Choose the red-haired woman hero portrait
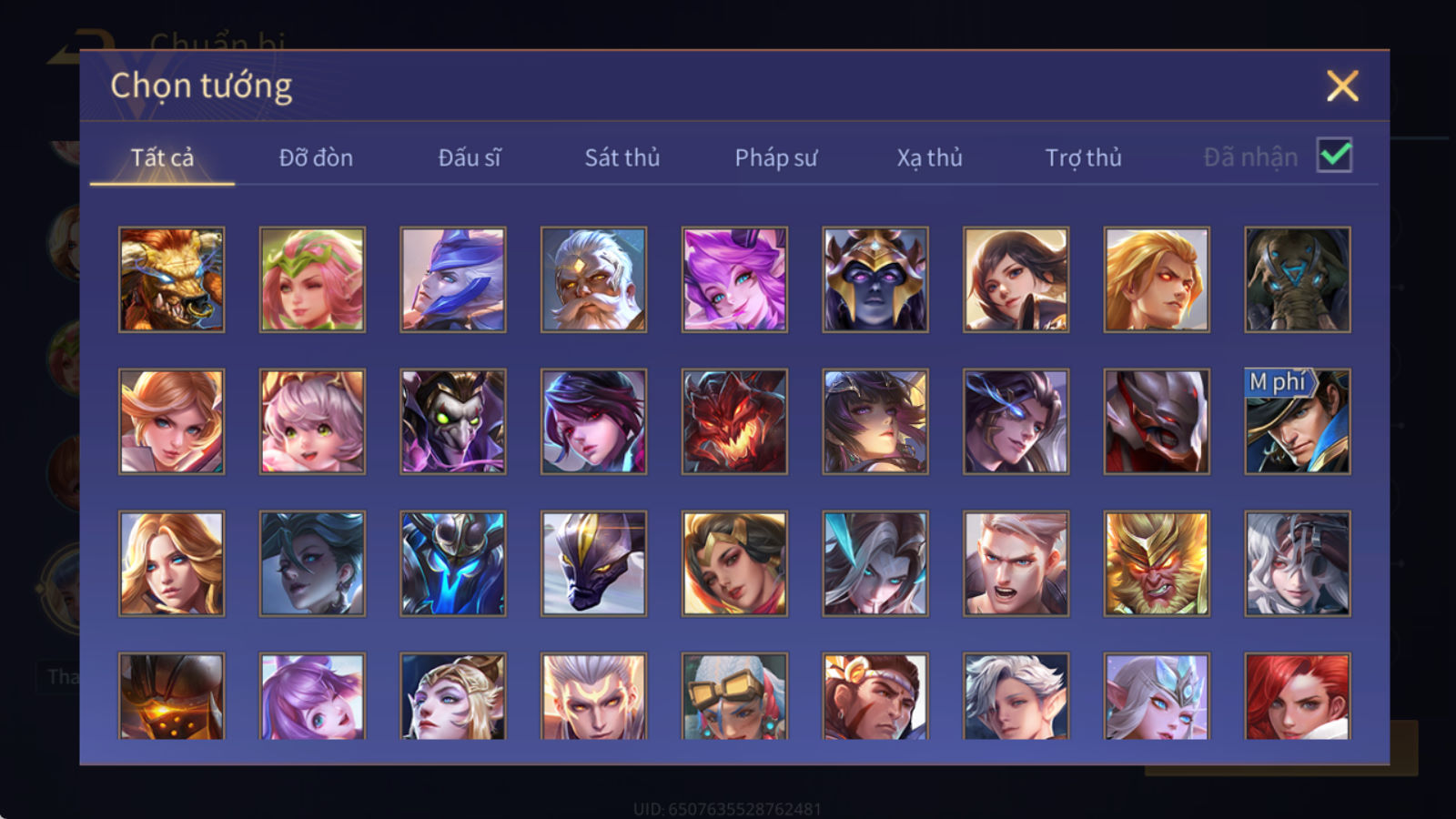1456x819 pixels. coord(1298,696)
